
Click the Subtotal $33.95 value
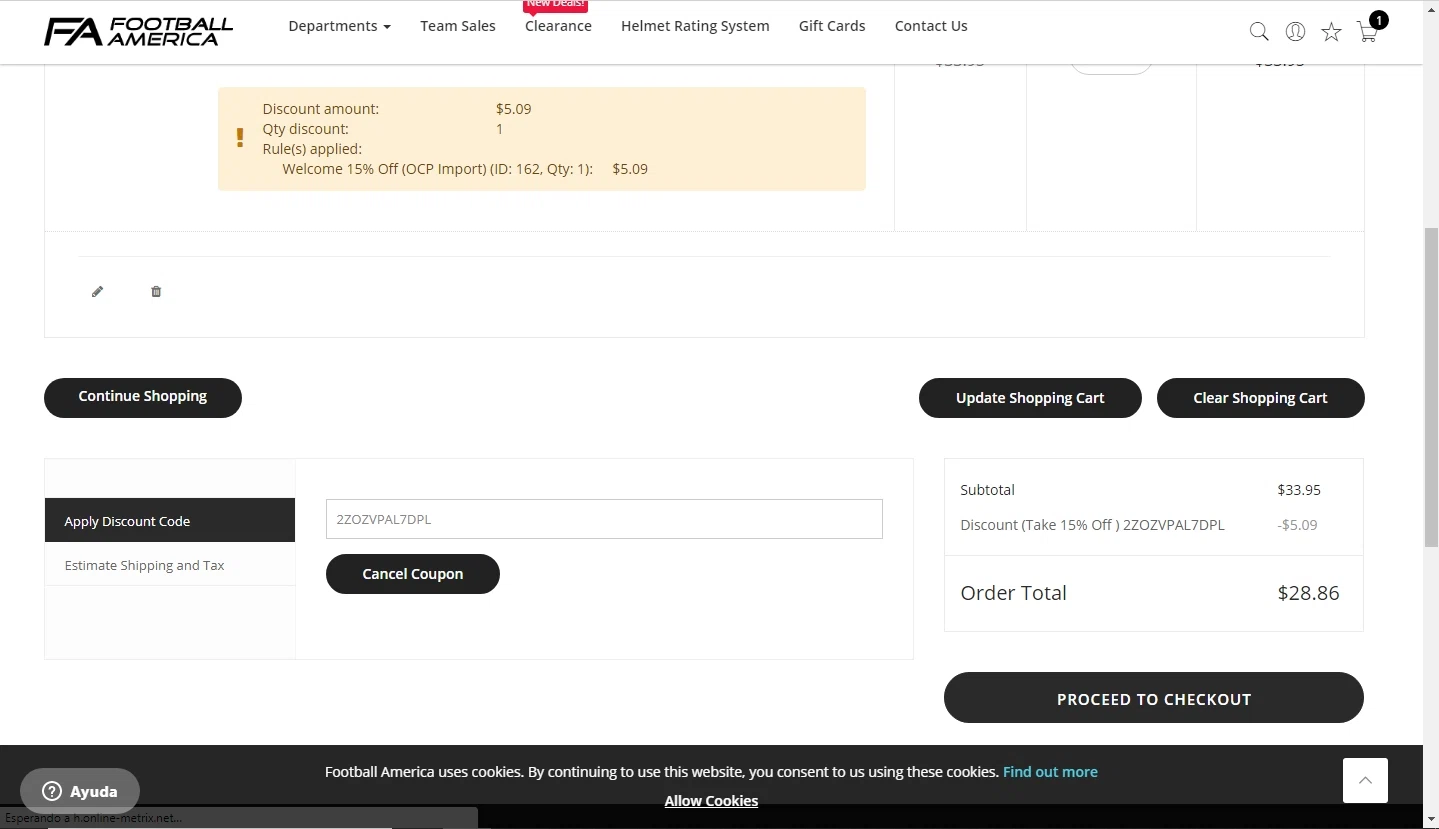tap(1299, 490)
